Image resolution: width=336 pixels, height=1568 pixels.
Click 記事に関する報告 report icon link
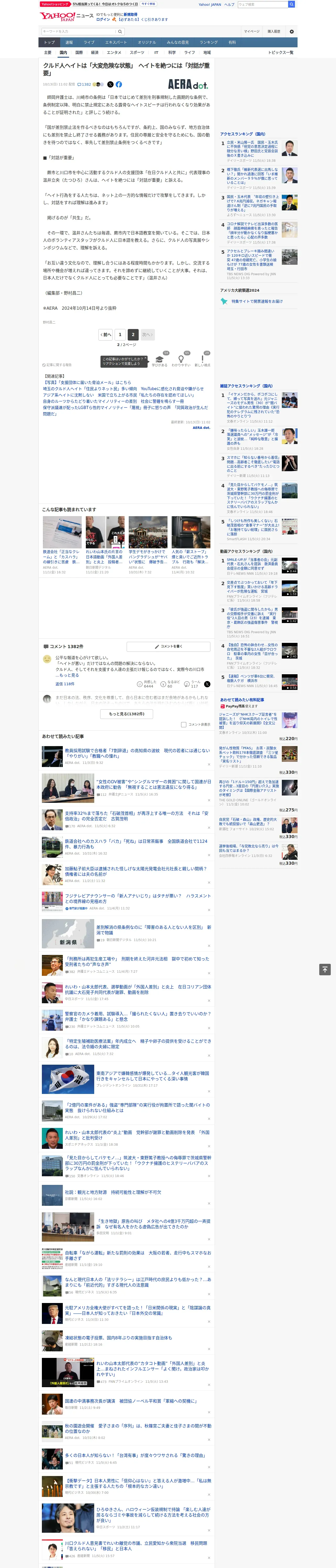(x=57, y=365)
